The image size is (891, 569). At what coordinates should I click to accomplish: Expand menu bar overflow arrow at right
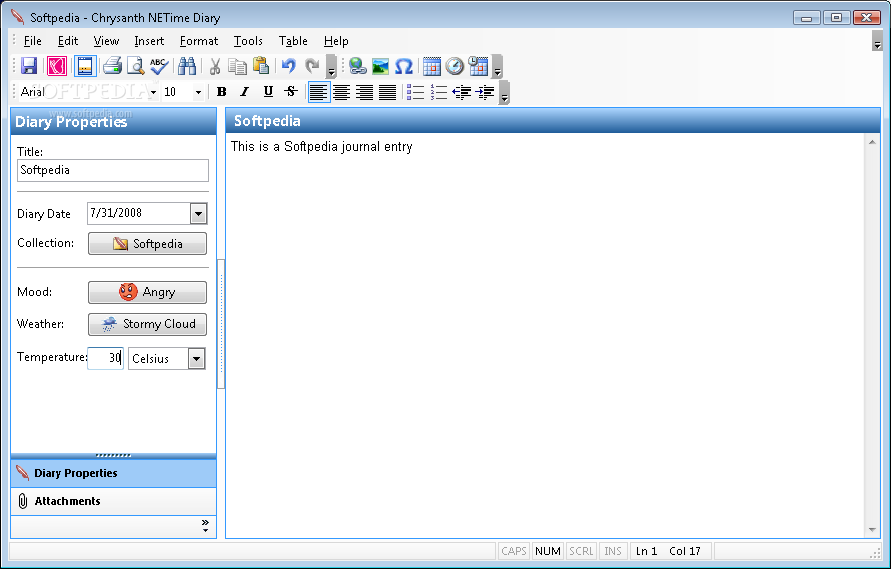[x=877, y=41]
